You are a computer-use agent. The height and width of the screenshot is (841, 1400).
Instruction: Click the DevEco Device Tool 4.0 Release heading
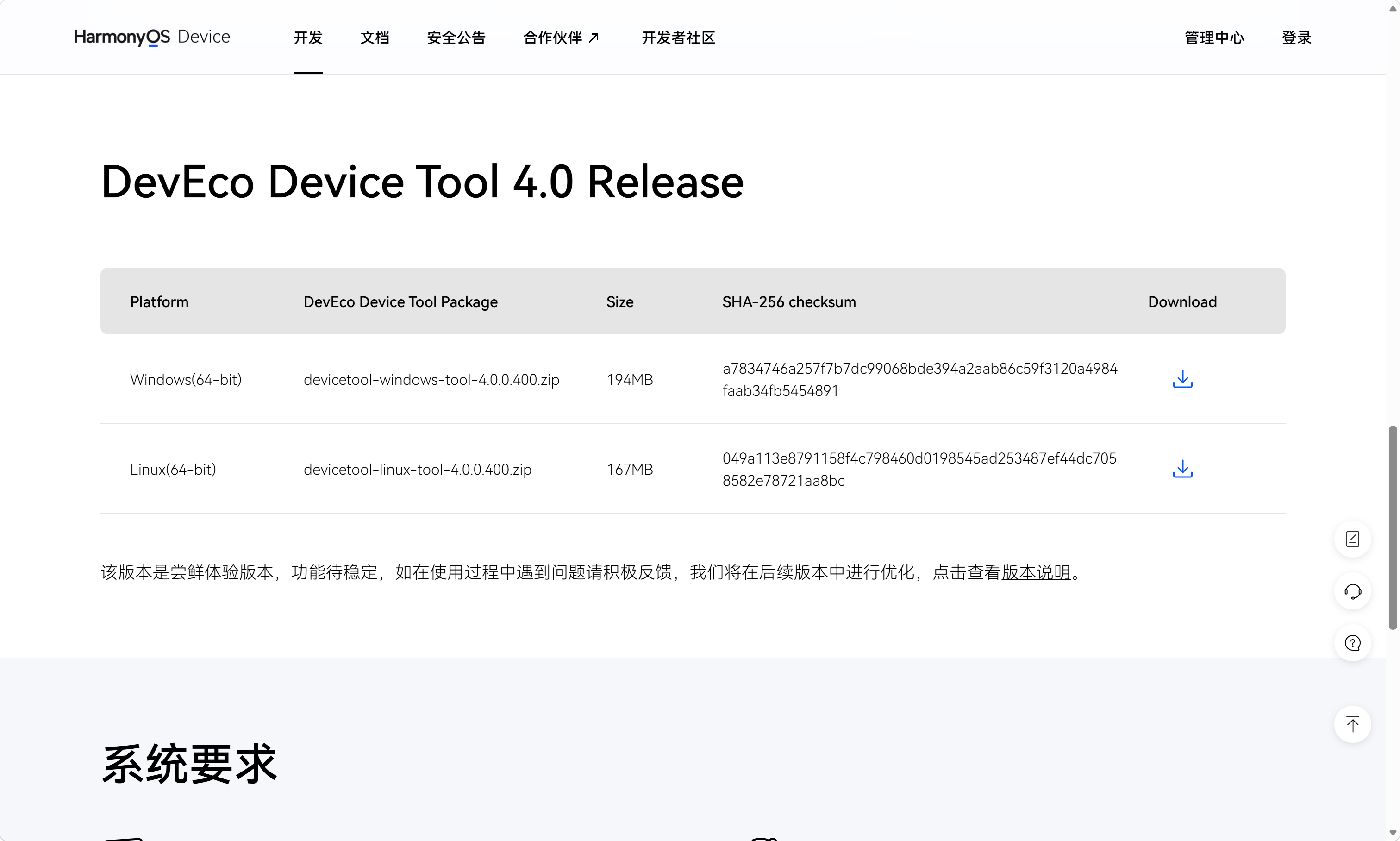click(x=422, y=182)
